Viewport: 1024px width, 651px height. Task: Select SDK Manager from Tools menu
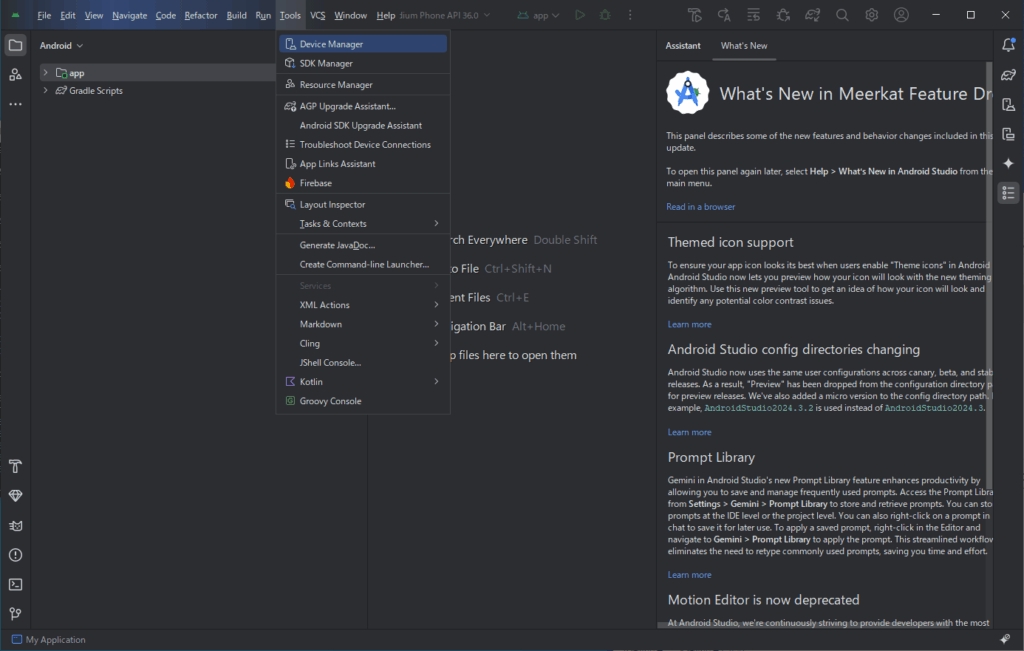(363, 63)
